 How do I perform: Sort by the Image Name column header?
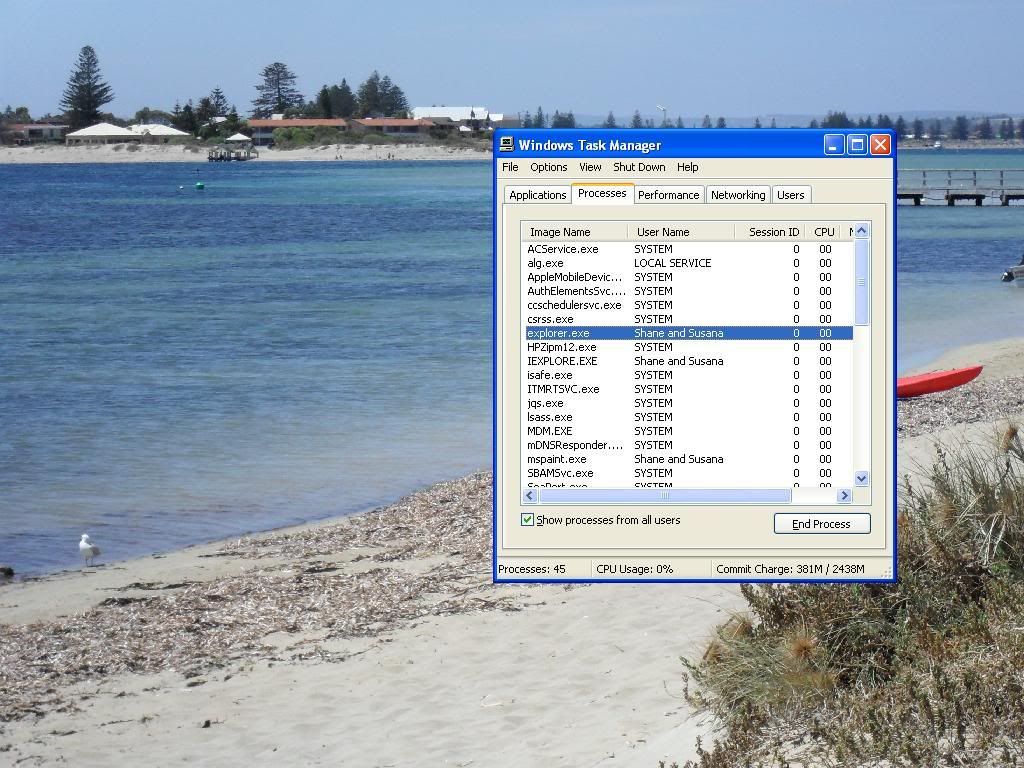point(575,232)
